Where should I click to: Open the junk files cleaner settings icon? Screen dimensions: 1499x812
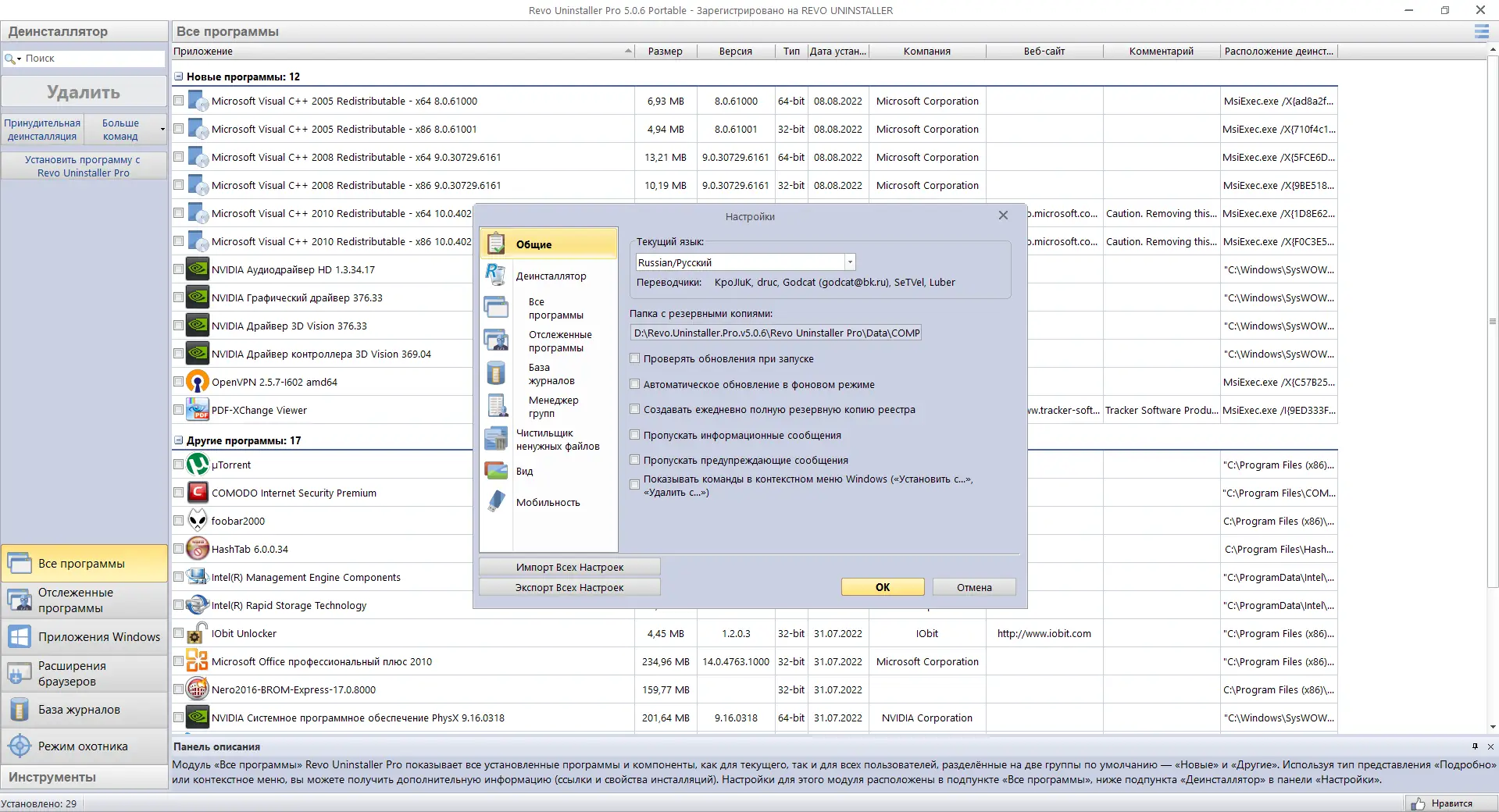coord(496,439)
